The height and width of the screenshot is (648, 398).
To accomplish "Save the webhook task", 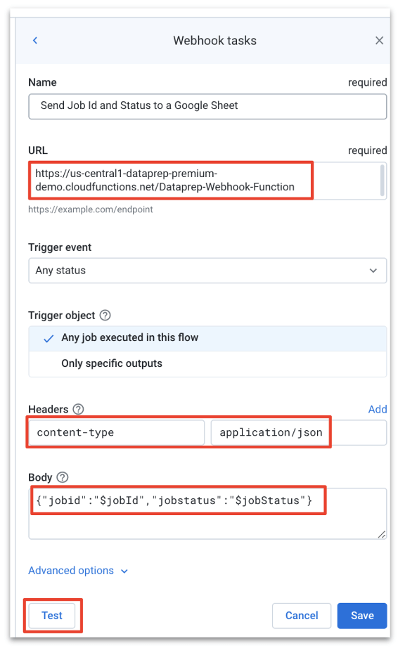I will (362, 615).
